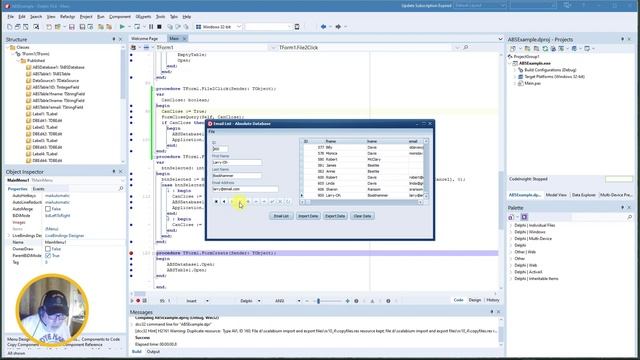Viewport: 640px width, 360px height.
Task: Click the editor zoom slider handle
Action: pyautogui.click(x=318, y=301)
